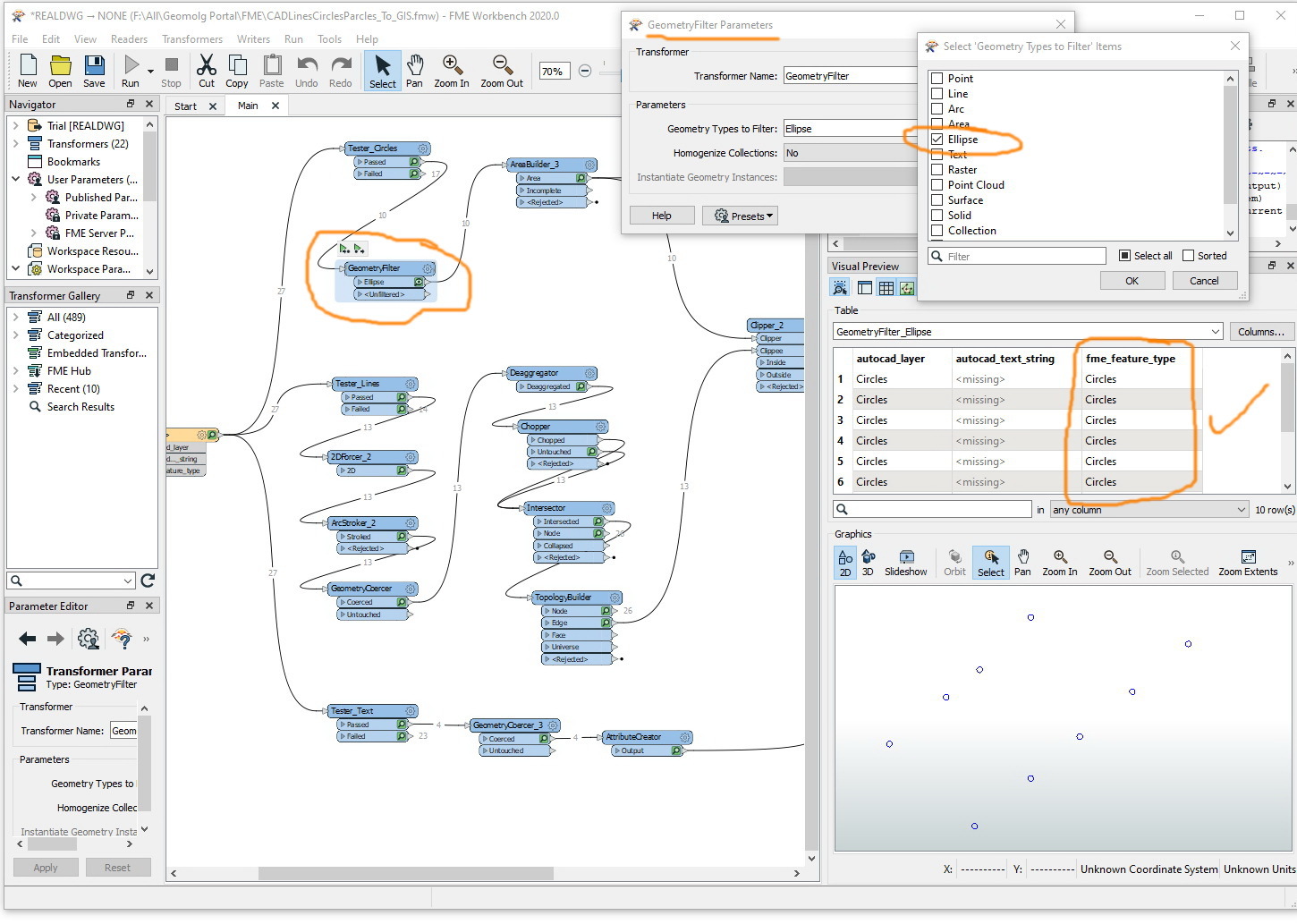Click refresh icon under Transformer Gallery search
This screenshot has height=924, width=1297.
[x=148, y=581]
